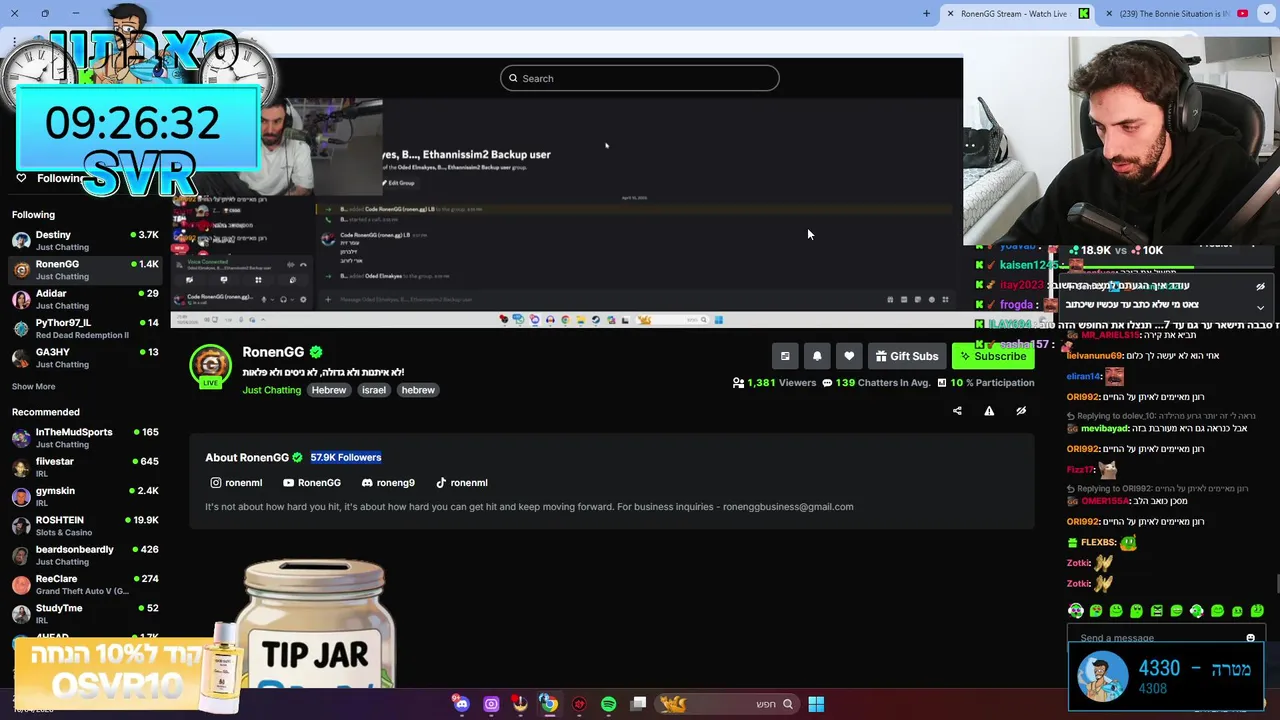Click the israel tag
1280x720 pixels.
[x=374, y=390]
